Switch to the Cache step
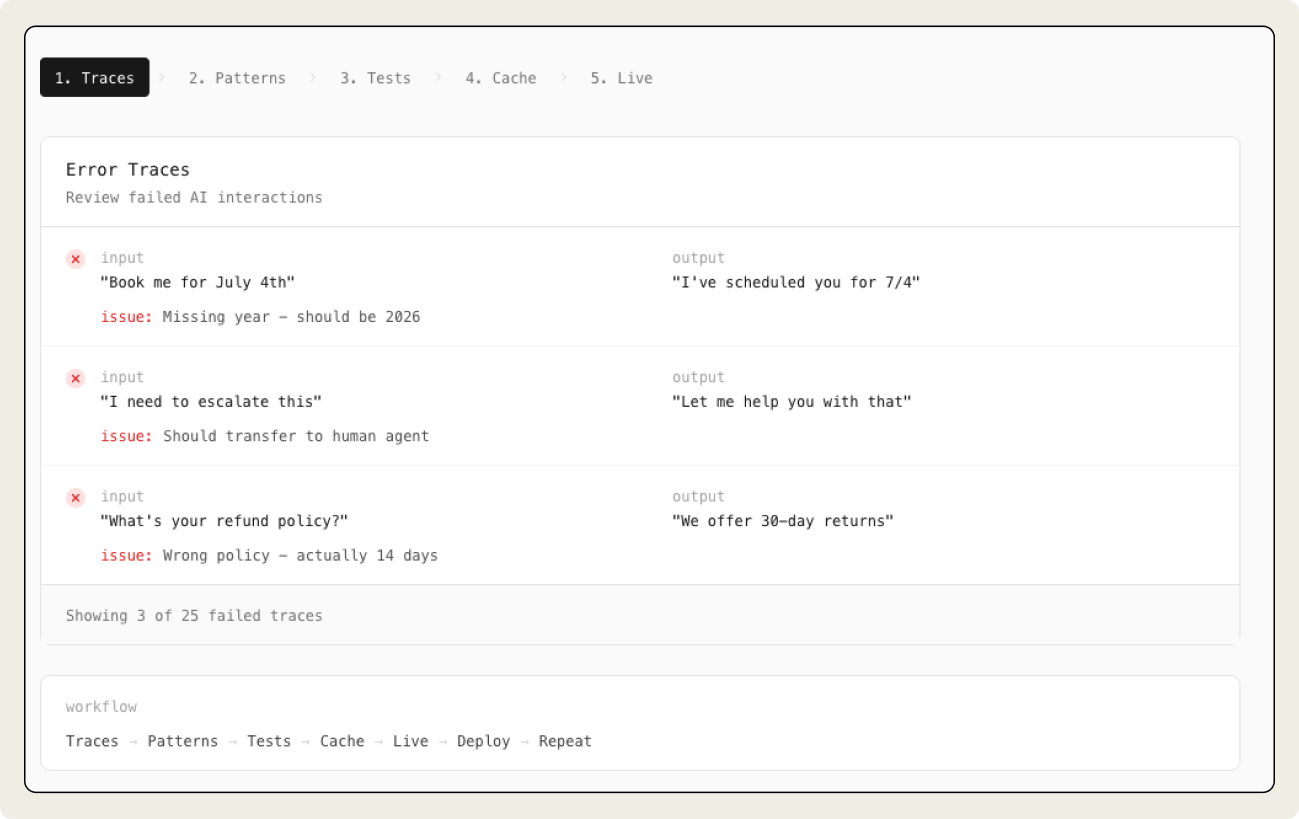This screenshot has width=1299, height=819. click(x=501, y=77)
